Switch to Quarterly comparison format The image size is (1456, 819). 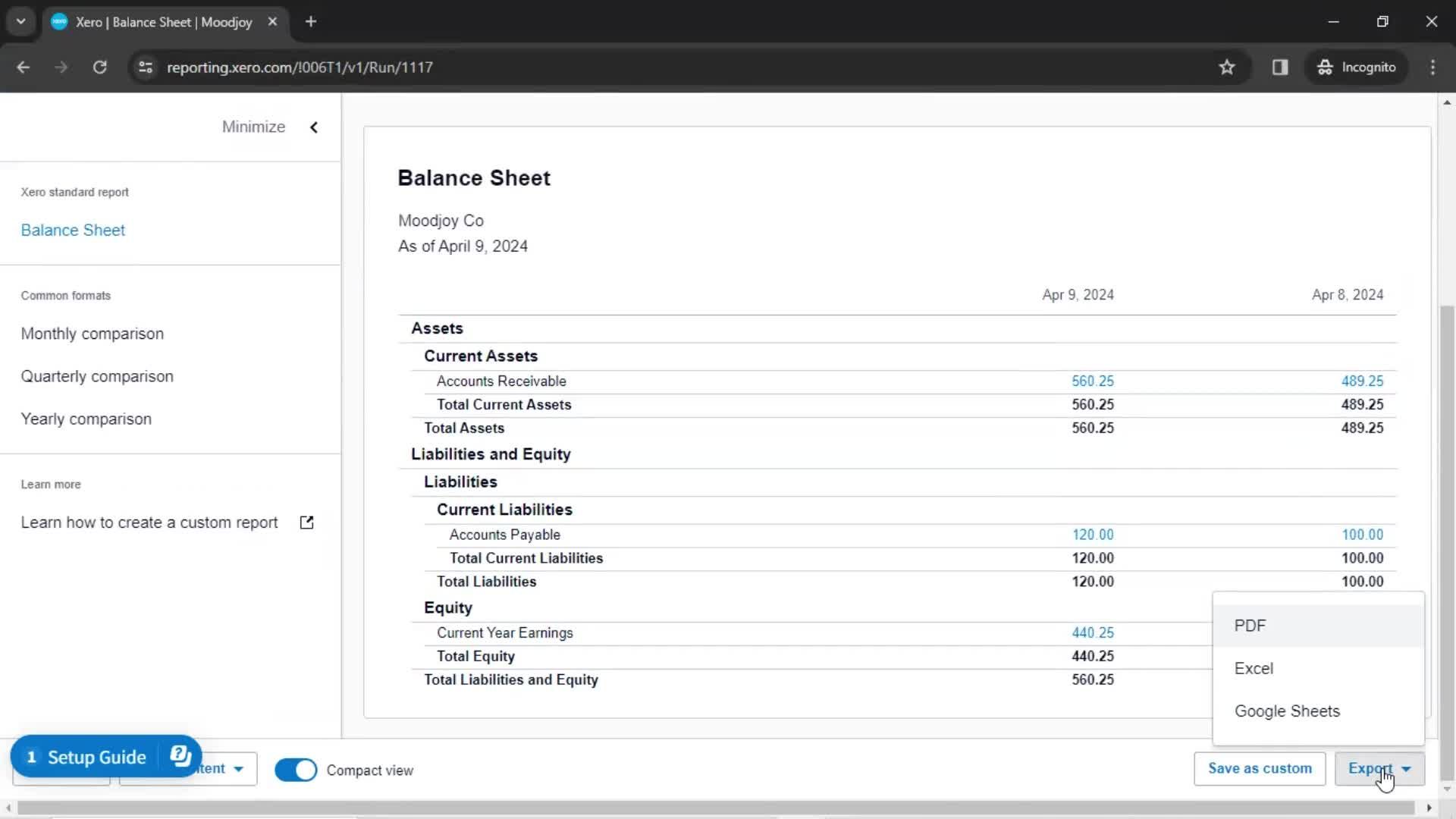click(97, 376)
